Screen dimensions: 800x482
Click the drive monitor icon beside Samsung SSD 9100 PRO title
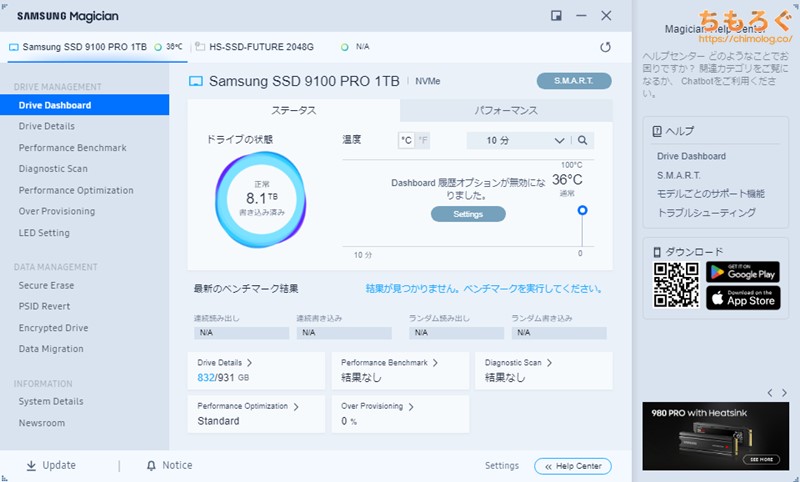[x=196, y=81]
